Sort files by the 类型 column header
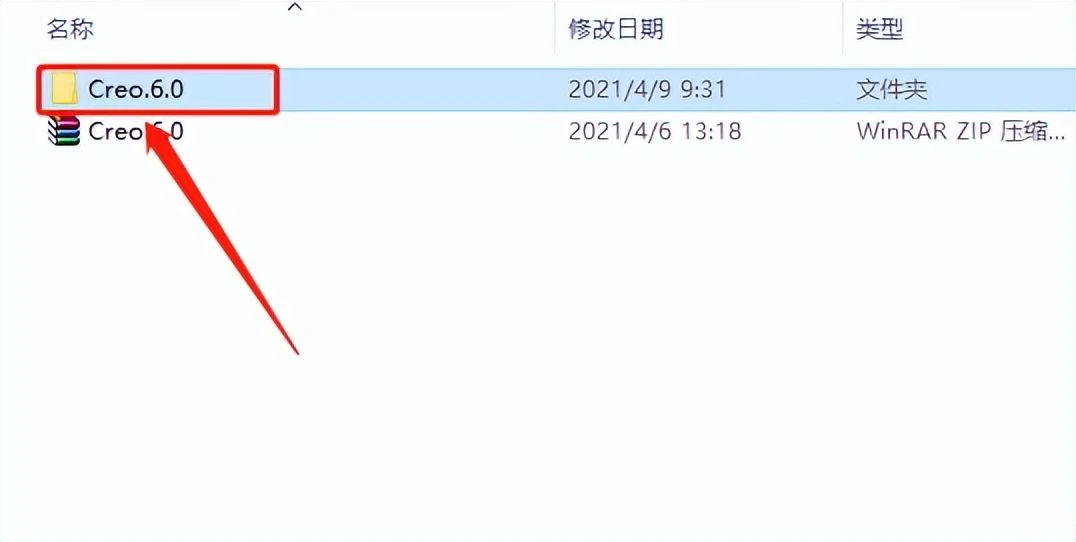The height and width of the screenshot is (542, 1076). [x=879, y=30]
